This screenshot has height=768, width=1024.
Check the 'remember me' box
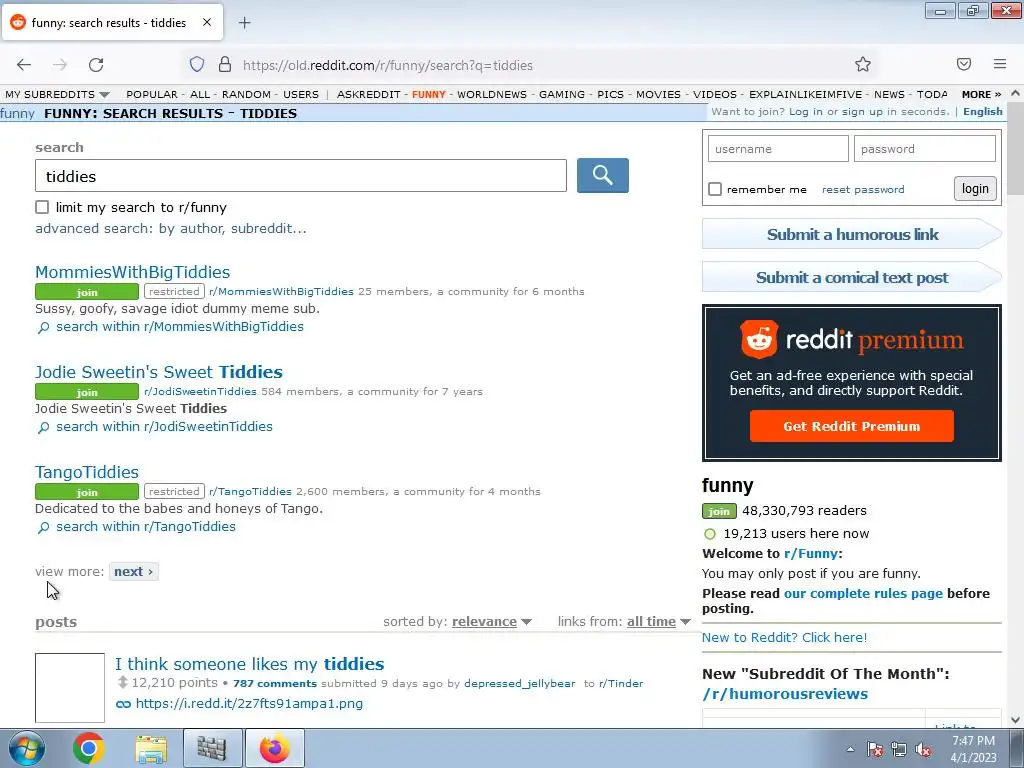(x=715, y=189)
